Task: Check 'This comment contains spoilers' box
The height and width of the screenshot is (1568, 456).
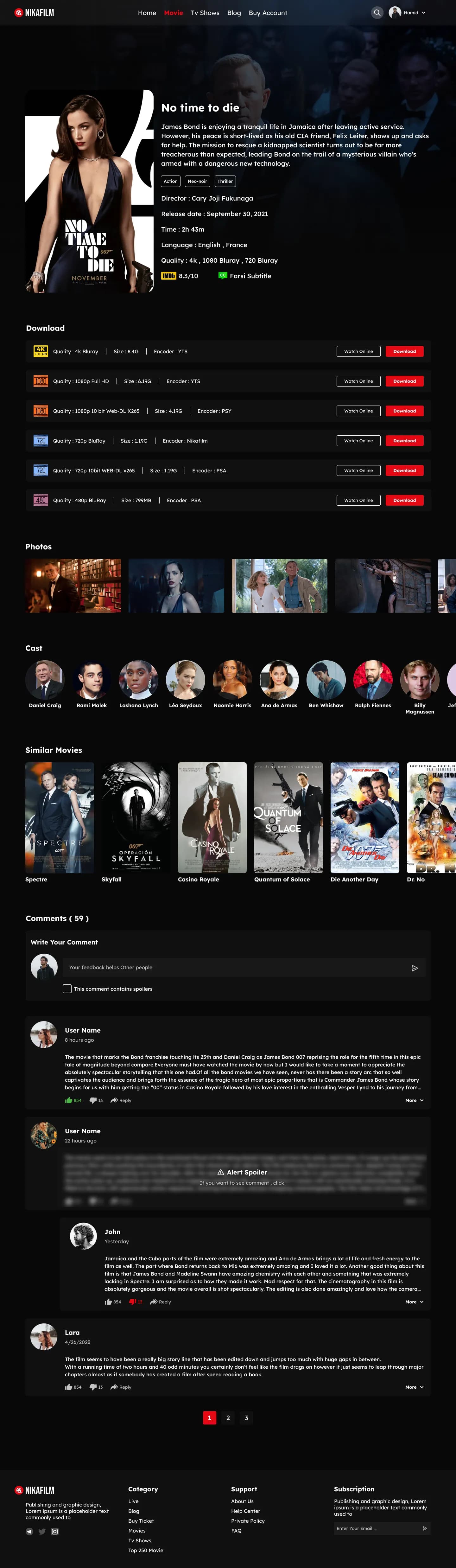Action: coord(67,989)
